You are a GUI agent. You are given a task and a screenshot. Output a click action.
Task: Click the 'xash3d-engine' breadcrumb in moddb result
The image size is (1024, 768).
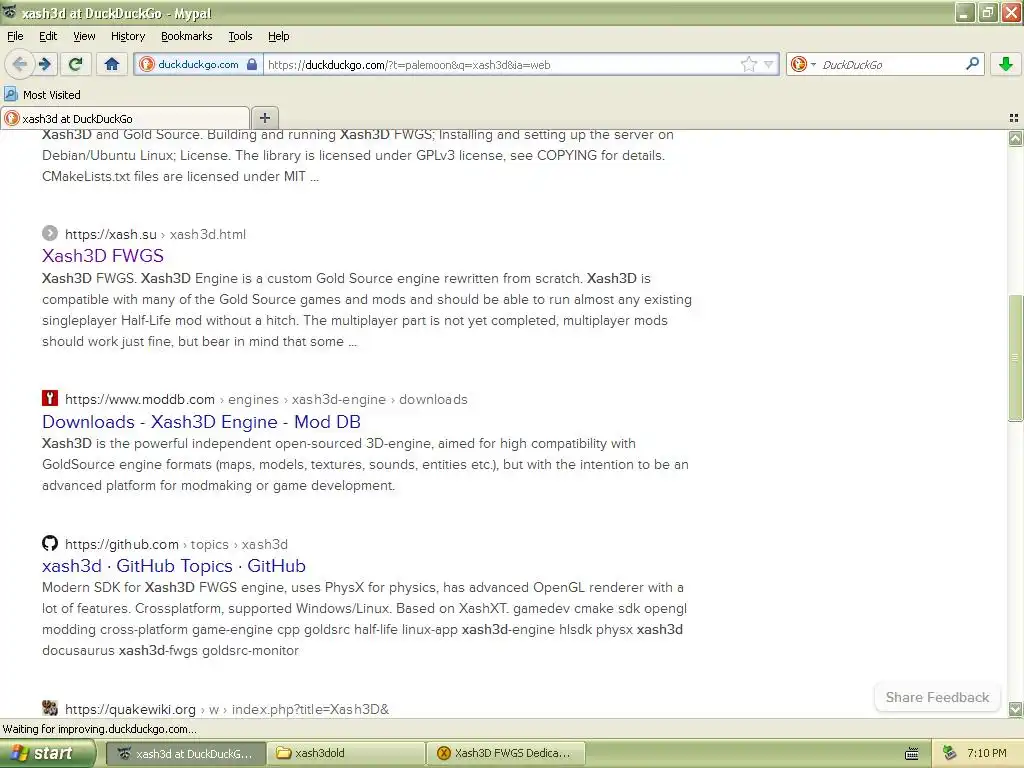[338, 399]
